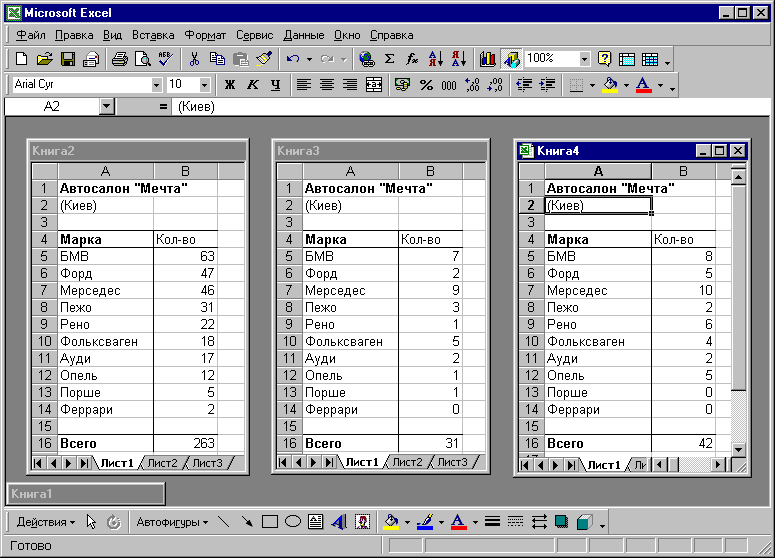
Task: Open Office Assistant help icon
Action: tap(604, 59)
